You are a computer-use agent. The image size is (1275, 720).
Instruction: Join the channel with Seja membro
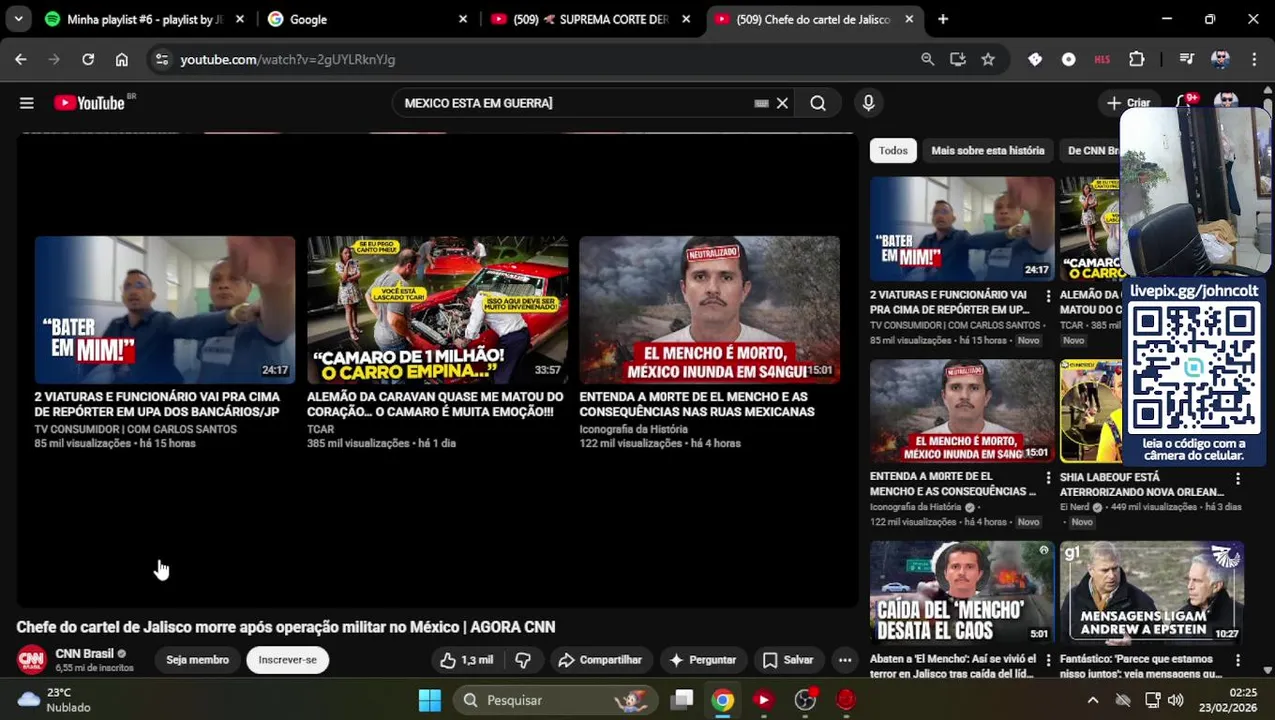(197, 660)
